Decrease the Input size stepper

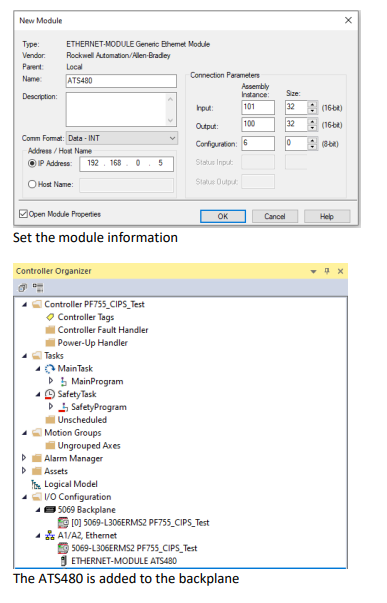click(x=313, y=111)
